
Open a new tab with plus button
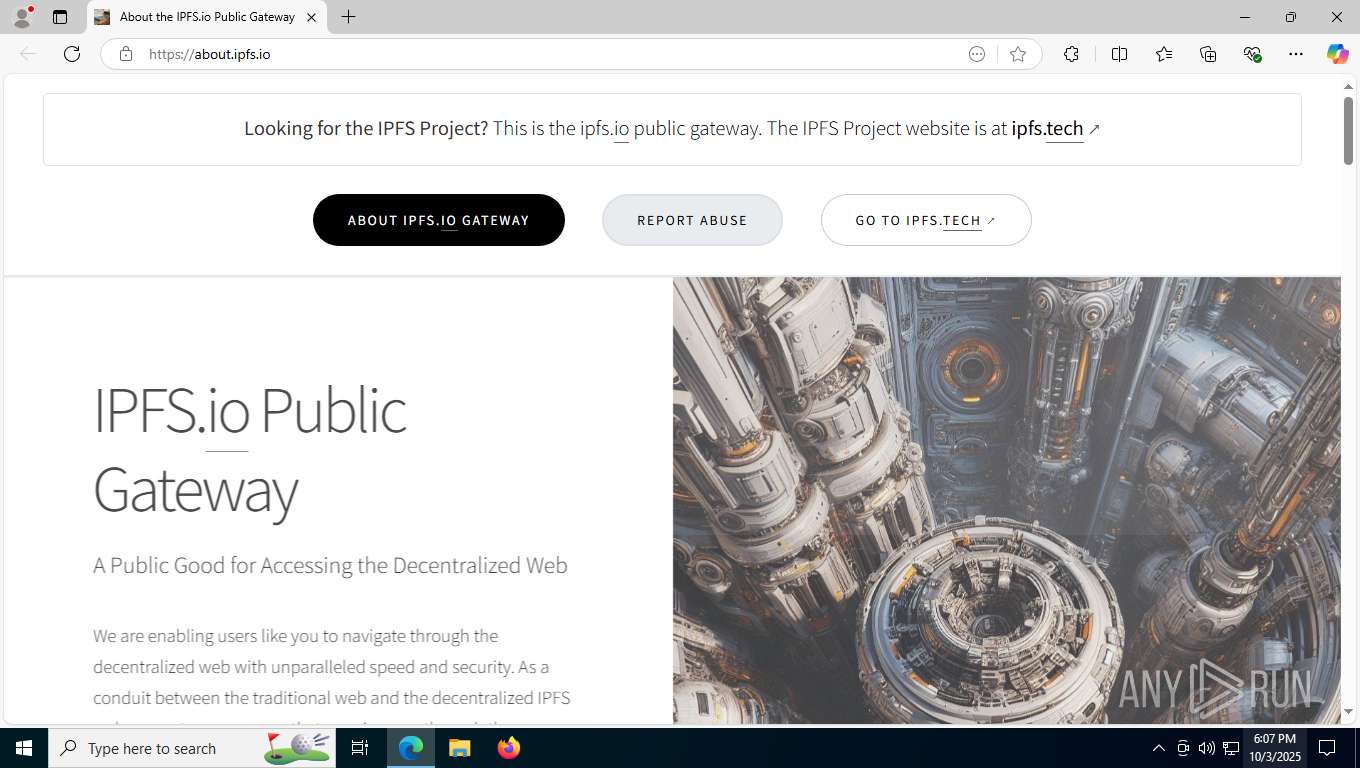(348, 17)
